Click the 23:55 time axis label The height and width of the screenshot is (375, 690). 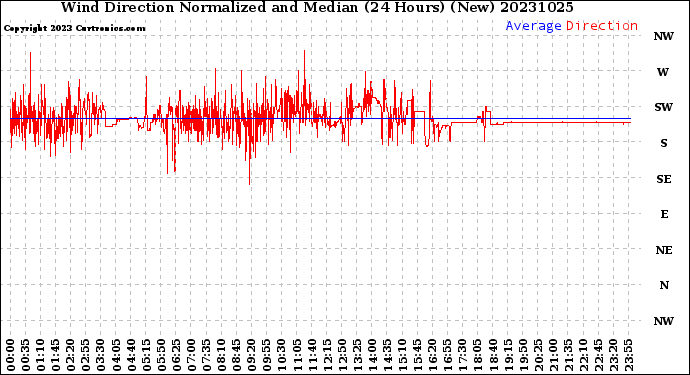pos(628,355)
